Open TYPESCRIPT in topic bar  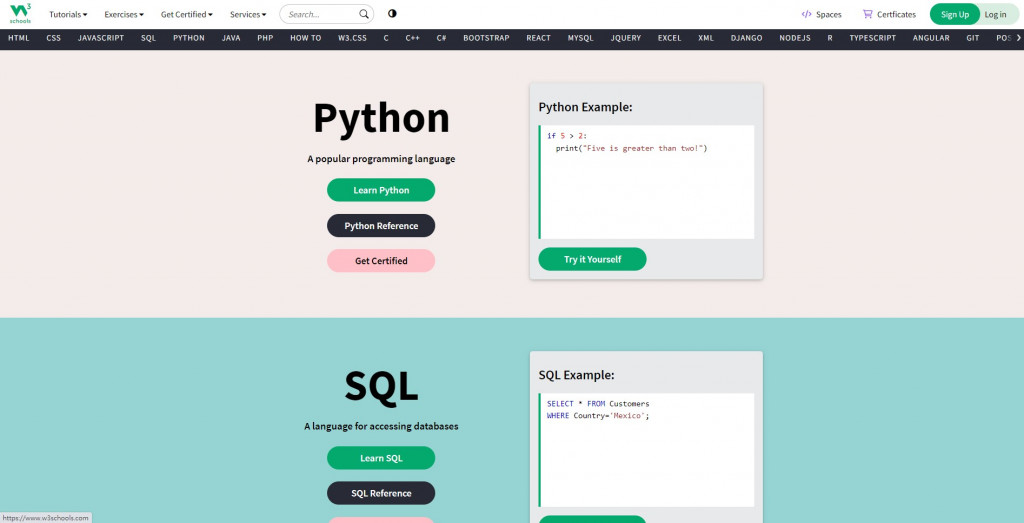[x=873, y=38]
